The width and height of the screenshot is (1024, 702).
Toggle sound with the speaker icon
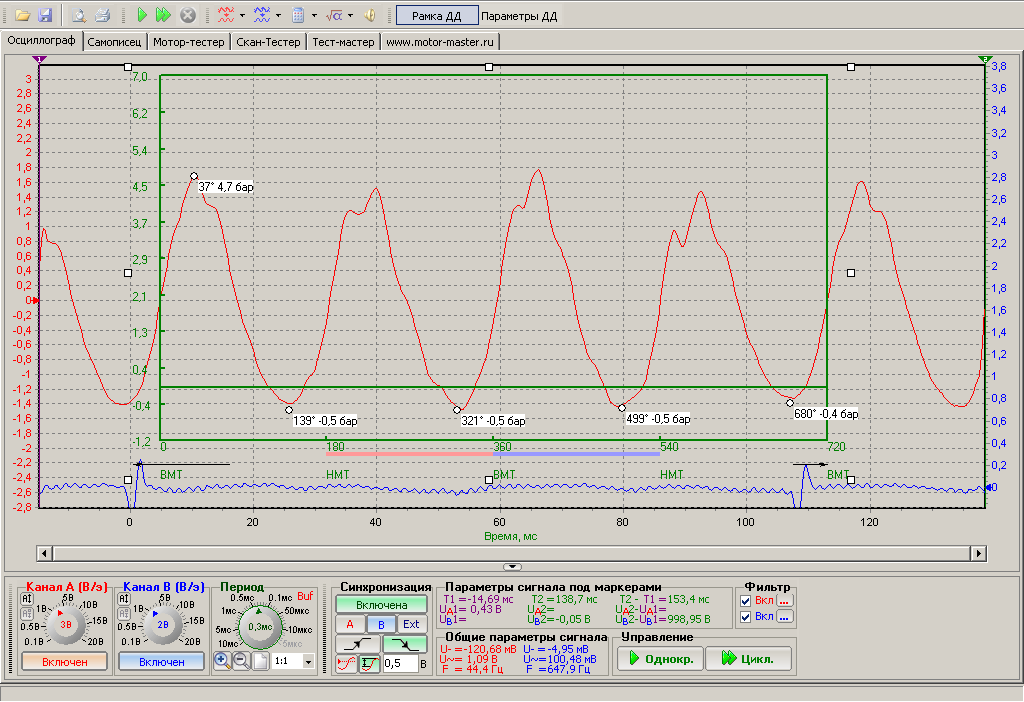click(x=370, y=15)
